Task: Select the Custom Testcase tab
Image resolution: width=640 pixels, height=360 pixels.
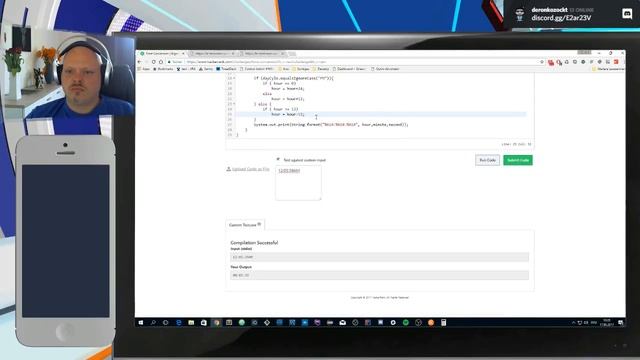Action: [245, 225]
